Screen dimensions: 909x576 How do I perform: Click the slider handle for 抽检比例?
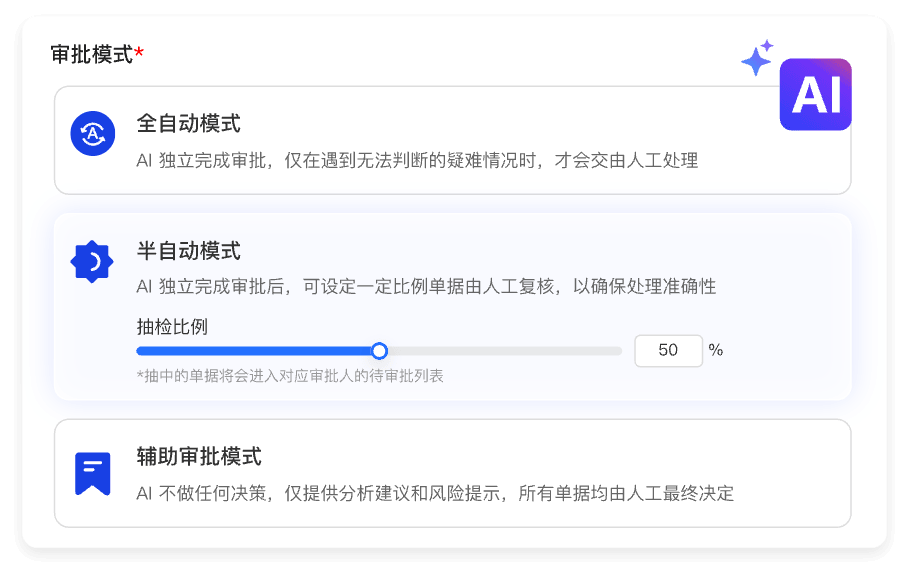click(379, 351)
